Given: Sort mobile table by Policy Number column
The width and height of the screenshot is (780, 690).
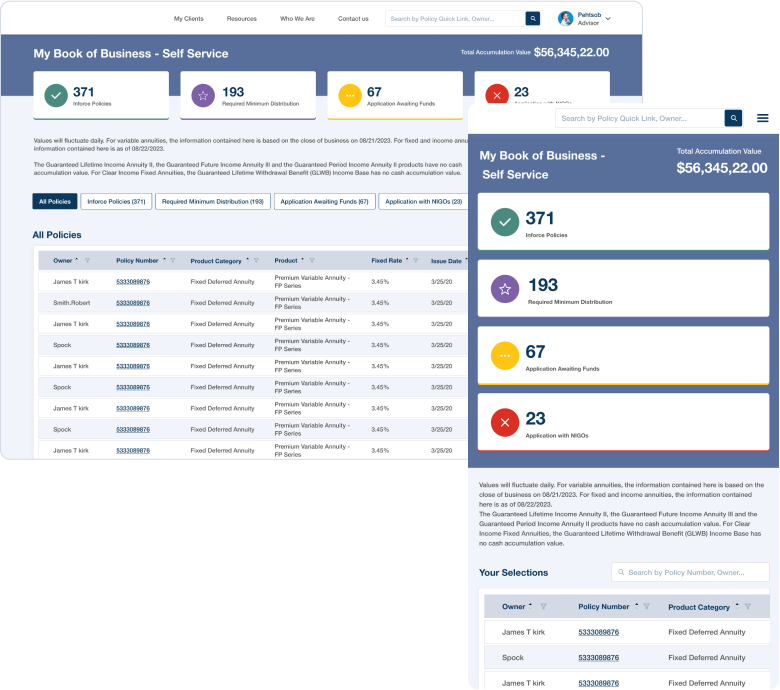Looking at the screenshot, I should pos(636,605).
